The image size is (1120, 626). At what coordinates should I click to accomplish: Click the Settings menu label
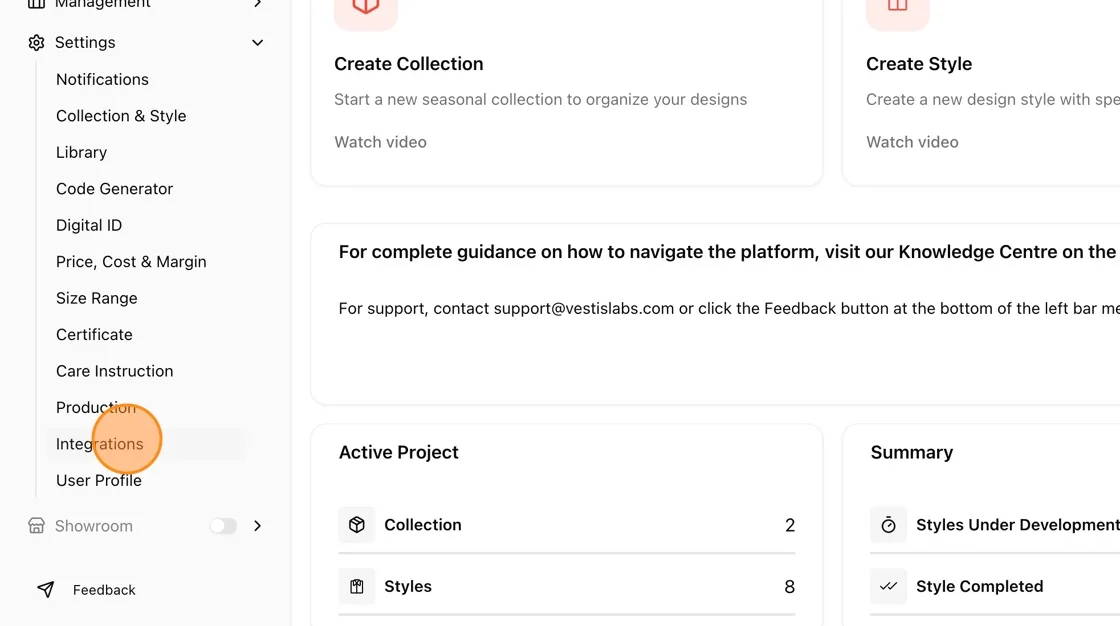tap(85, 43)
